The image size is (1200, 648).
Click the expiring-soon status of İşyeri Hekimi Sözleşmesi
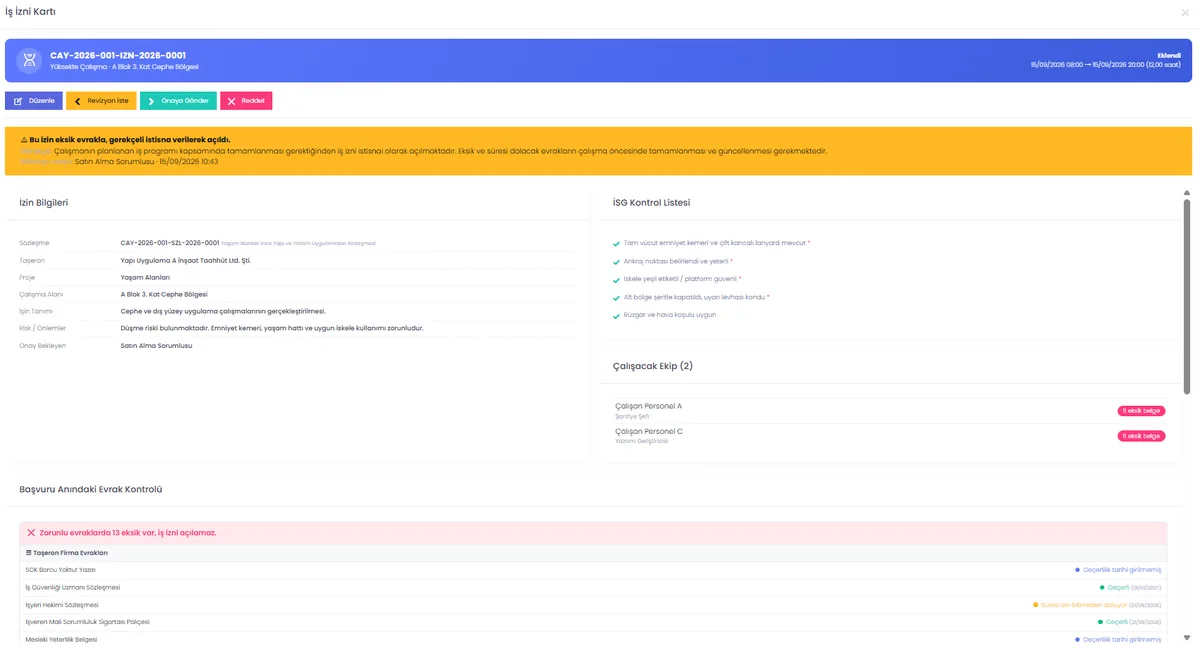pyautogui.click(x=1098, y=605)
